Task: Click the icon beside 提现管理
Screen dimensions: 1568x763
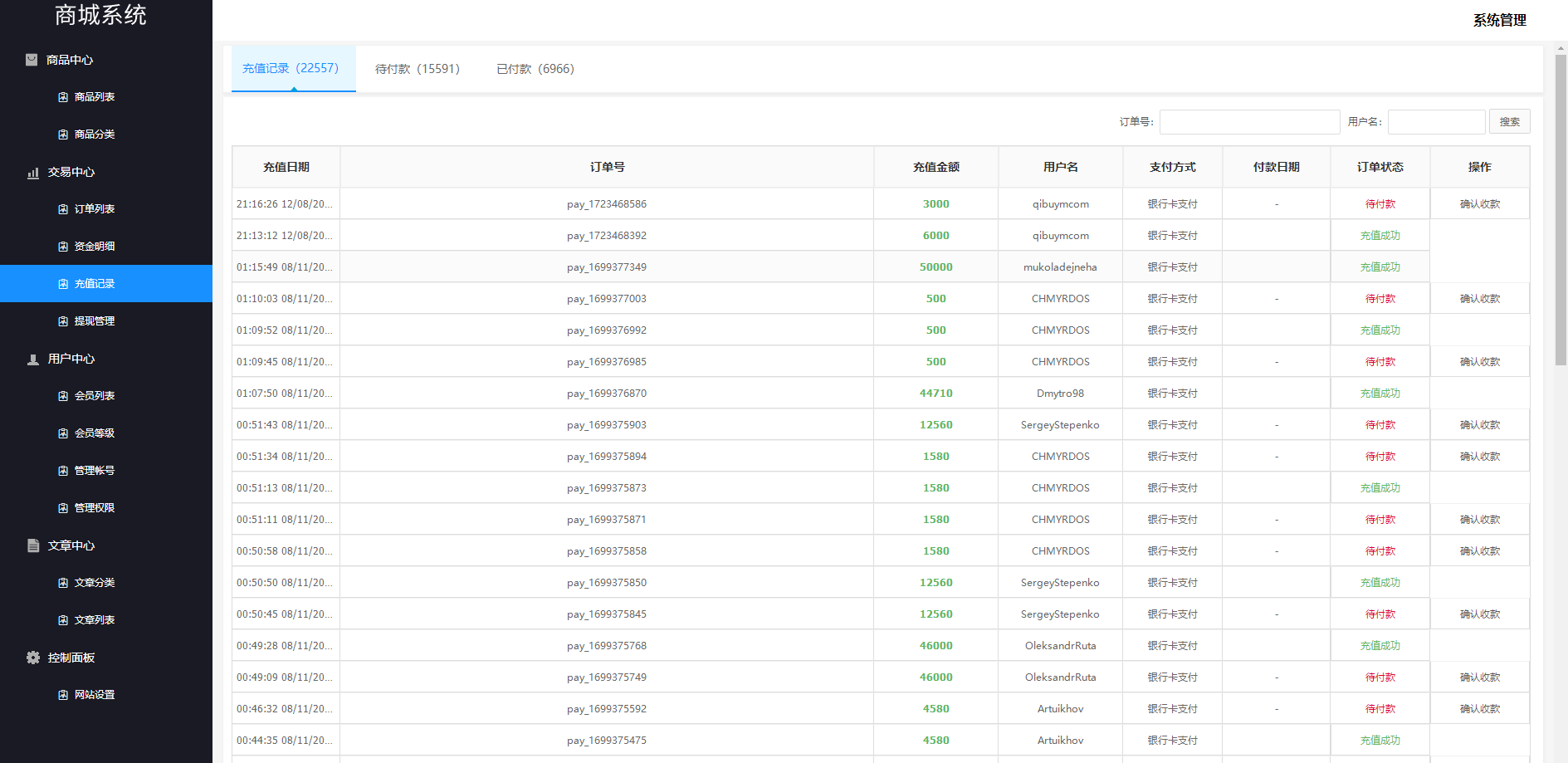Action: pyautogui.click(x=63, y=321)
